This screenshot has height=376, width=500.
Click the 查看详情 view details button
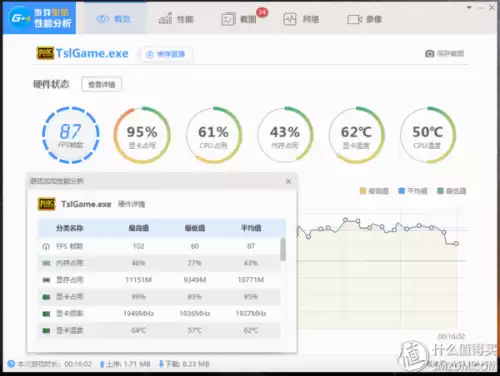(x=102, y=84)
